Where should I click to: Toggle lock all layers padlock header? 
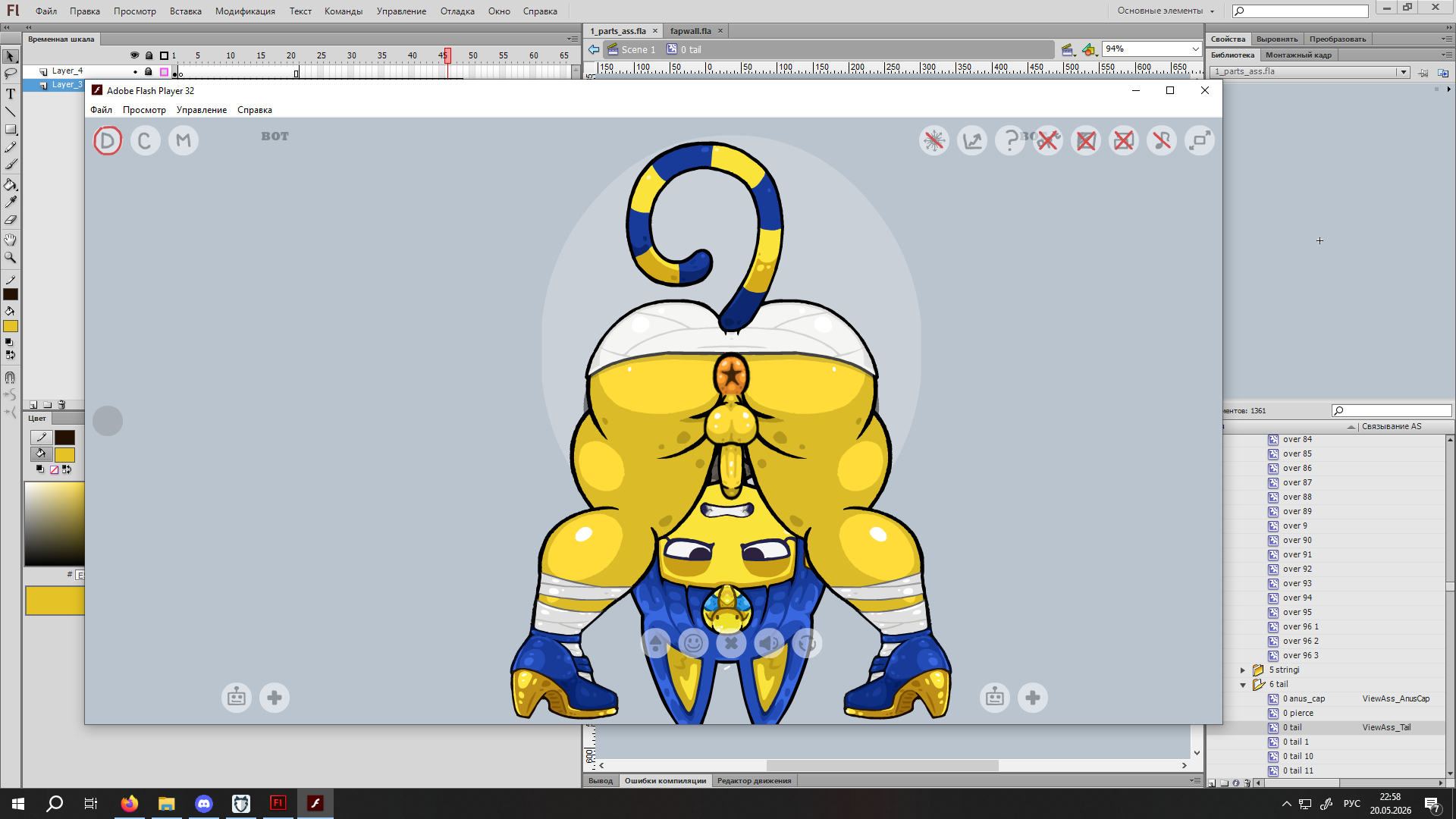tap(149, 55)
